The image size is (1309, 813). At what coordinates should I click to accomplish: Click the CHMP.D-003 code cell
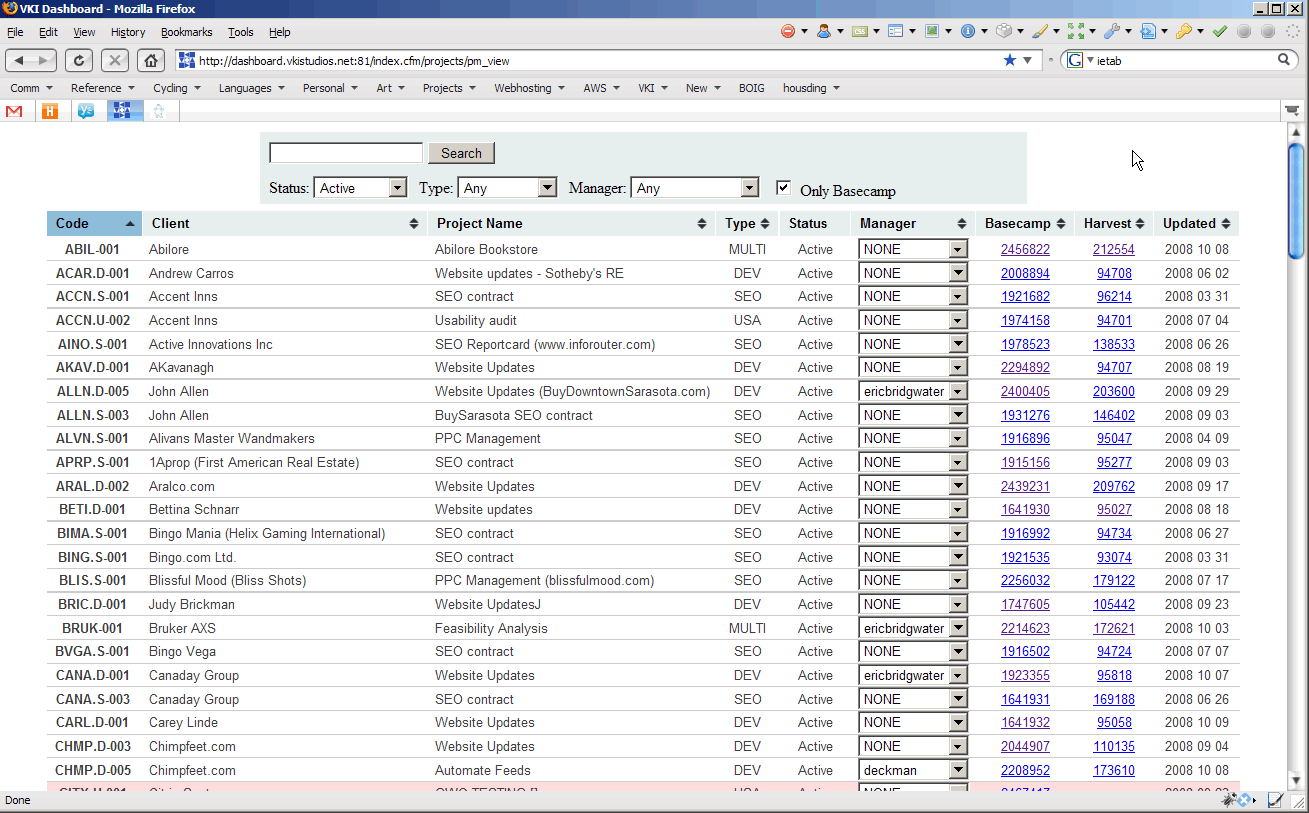click(93, 747)
